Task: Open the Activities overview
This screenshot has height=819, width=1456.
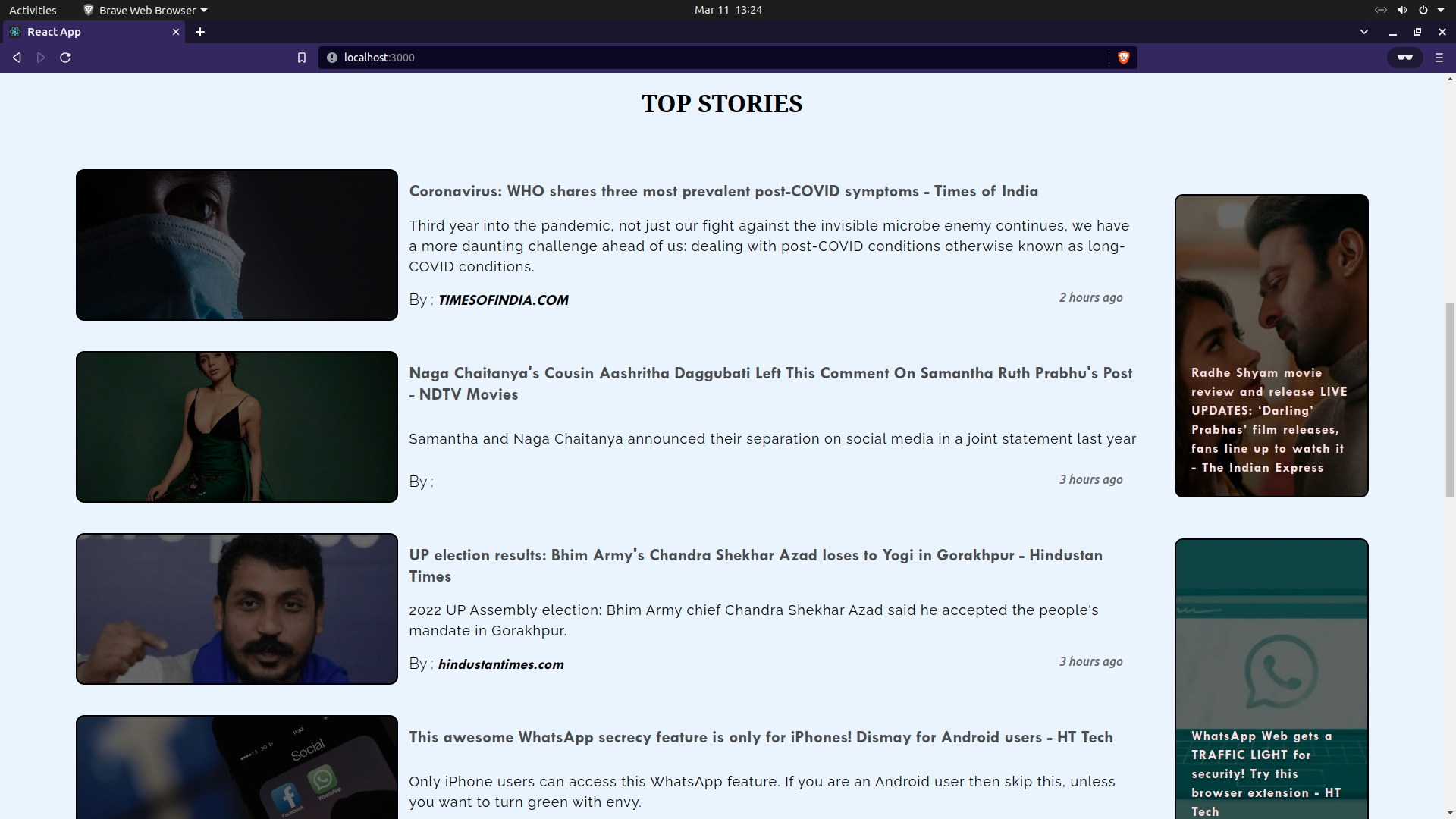Action: [33, 10]
